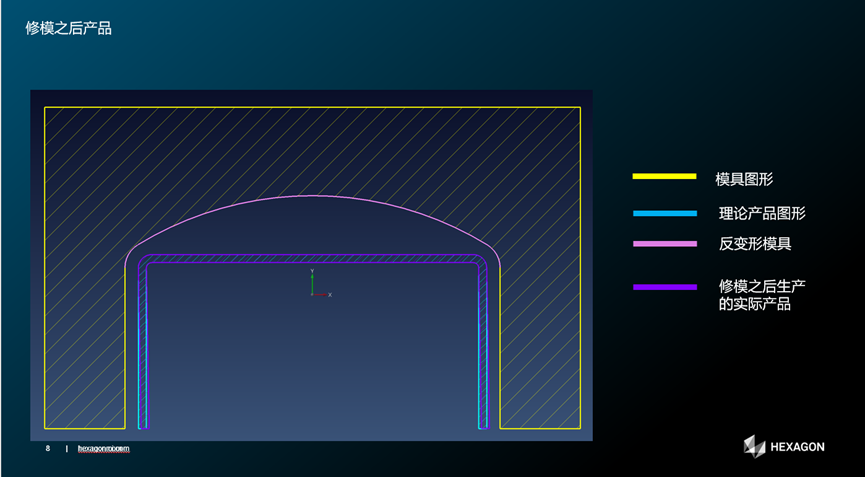Select the blue 理论产品图形 legend line
The width and height of the screenshot is (865, 477).
pos(664,213)
